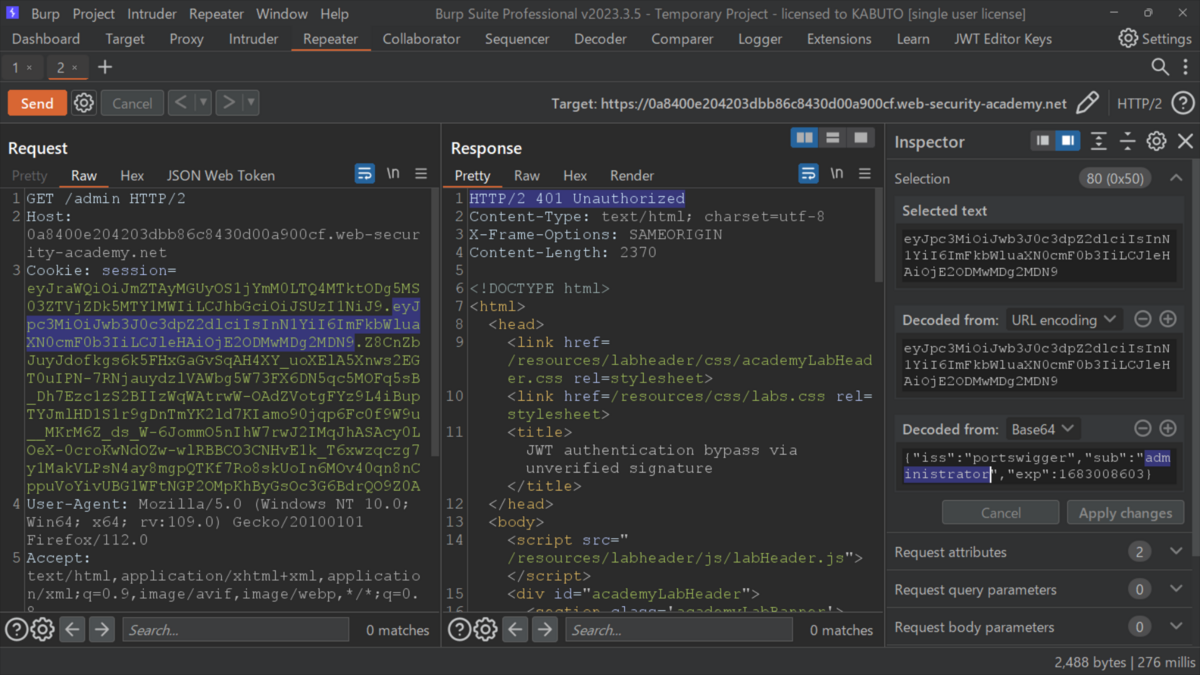Screen dimensions: 1200x675
Task: Remove the Base64 decode step
Action: click(1143, 429)
